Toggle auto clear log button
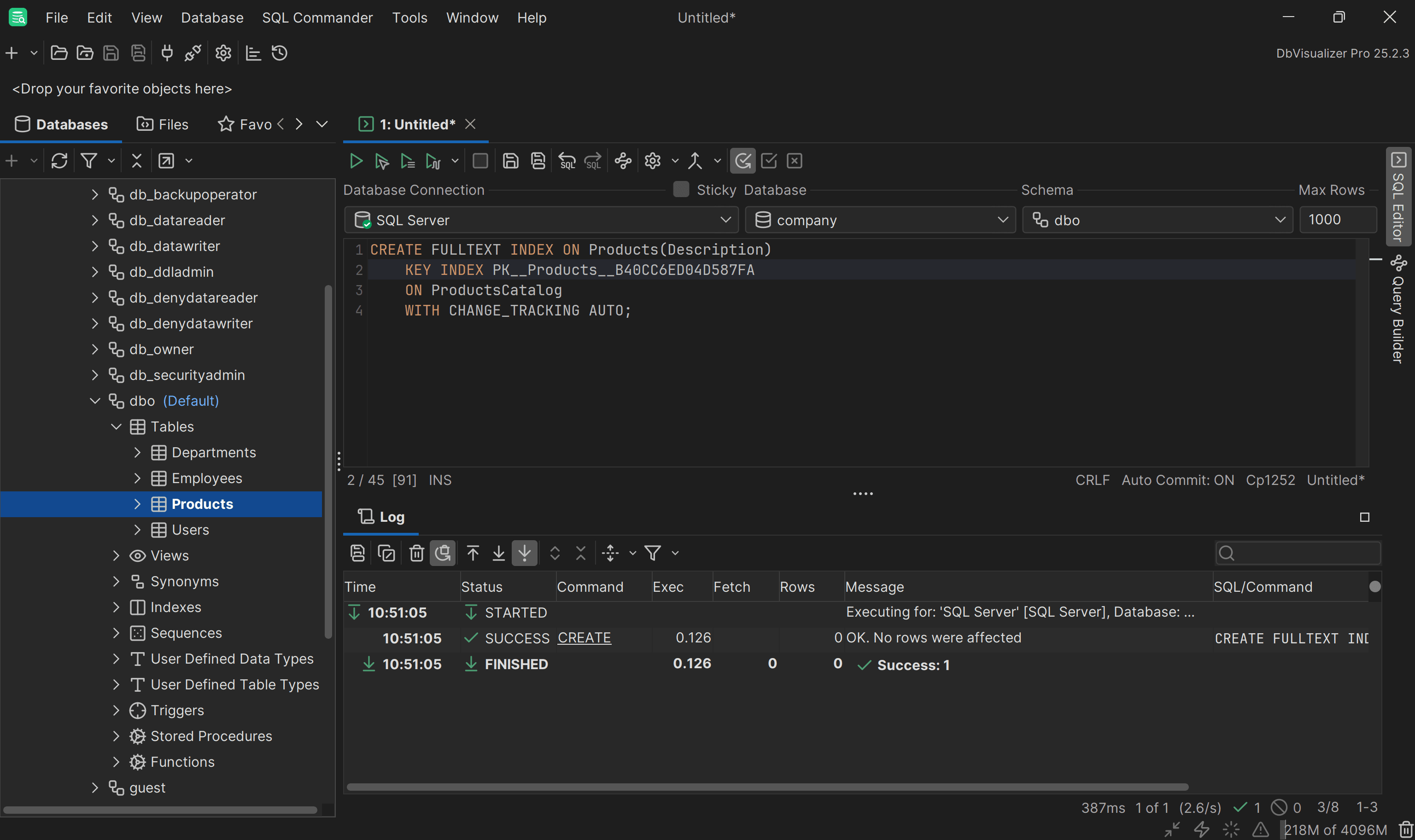1415x840 pixels. click(x=443, y=553)
